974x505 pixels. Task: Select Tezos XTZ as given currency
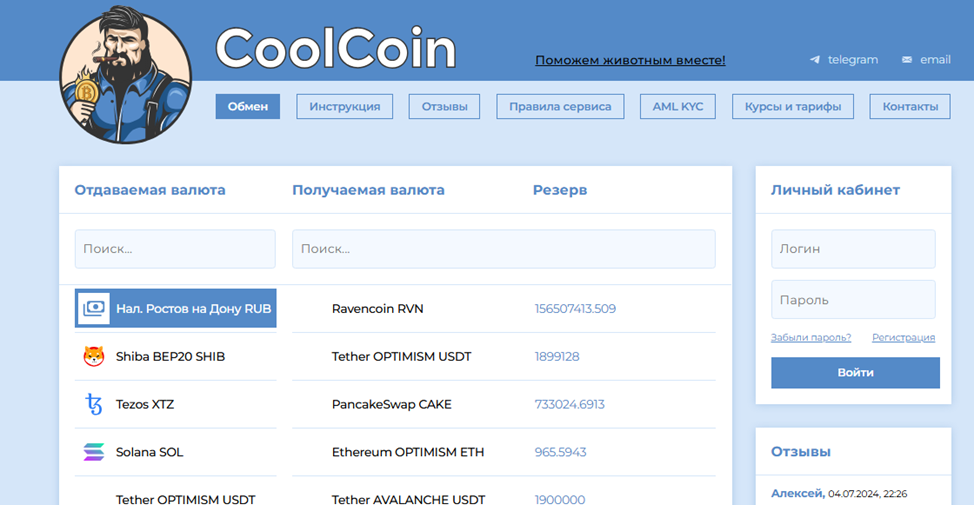(x=176, y=404)
